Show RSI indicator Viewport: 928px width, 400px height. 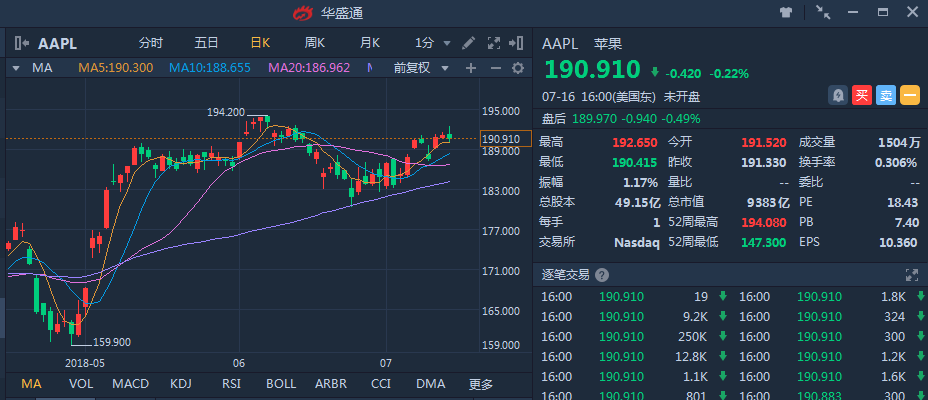click(x=231, y=384)
